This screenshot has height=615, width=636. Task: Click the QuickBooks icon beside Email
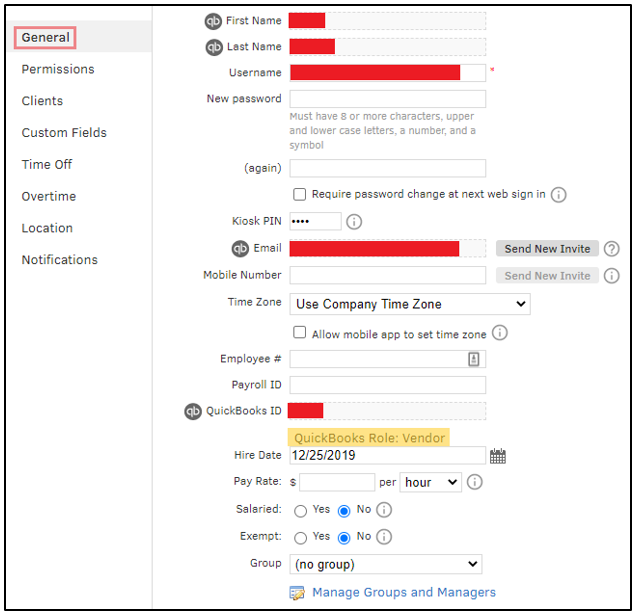(x=240, y=248)
